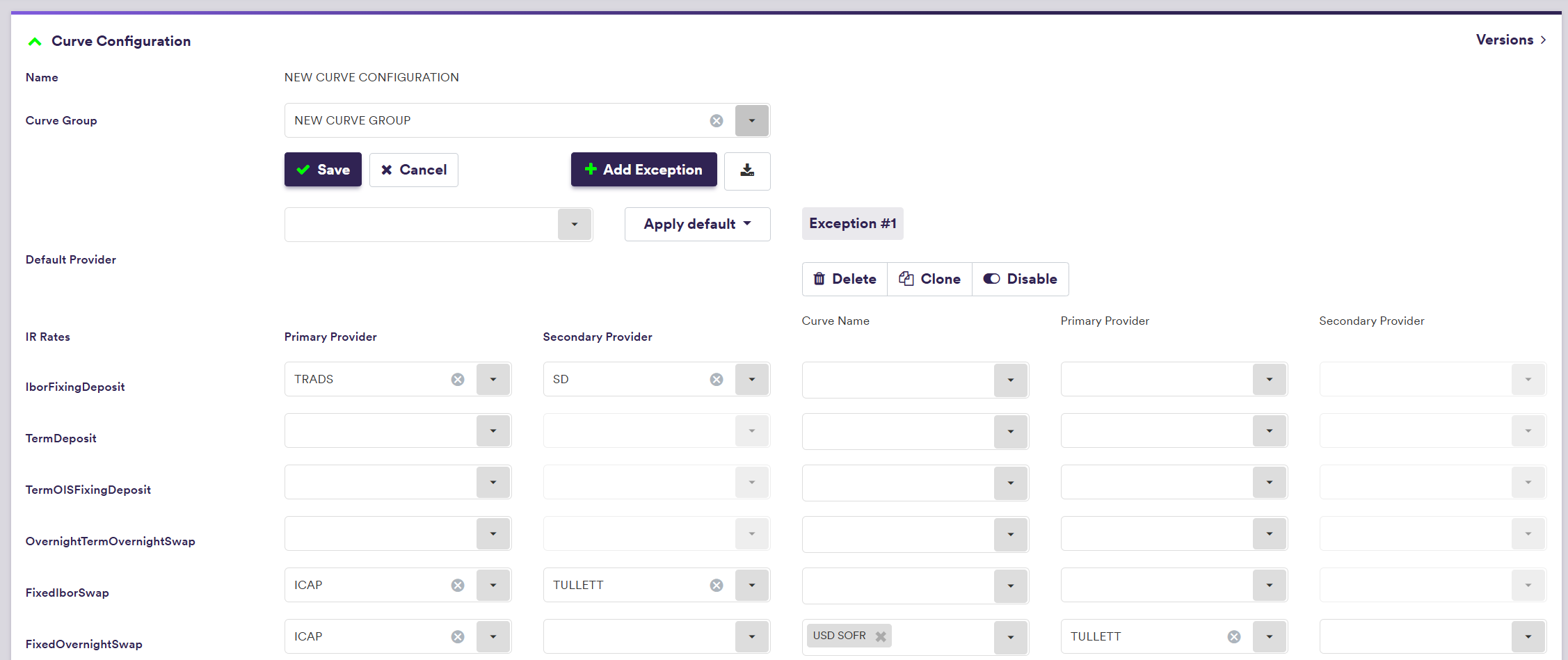
Task: Clear ICAP from FixedOvernightSwap primary provider
Action: coord(457,637)
